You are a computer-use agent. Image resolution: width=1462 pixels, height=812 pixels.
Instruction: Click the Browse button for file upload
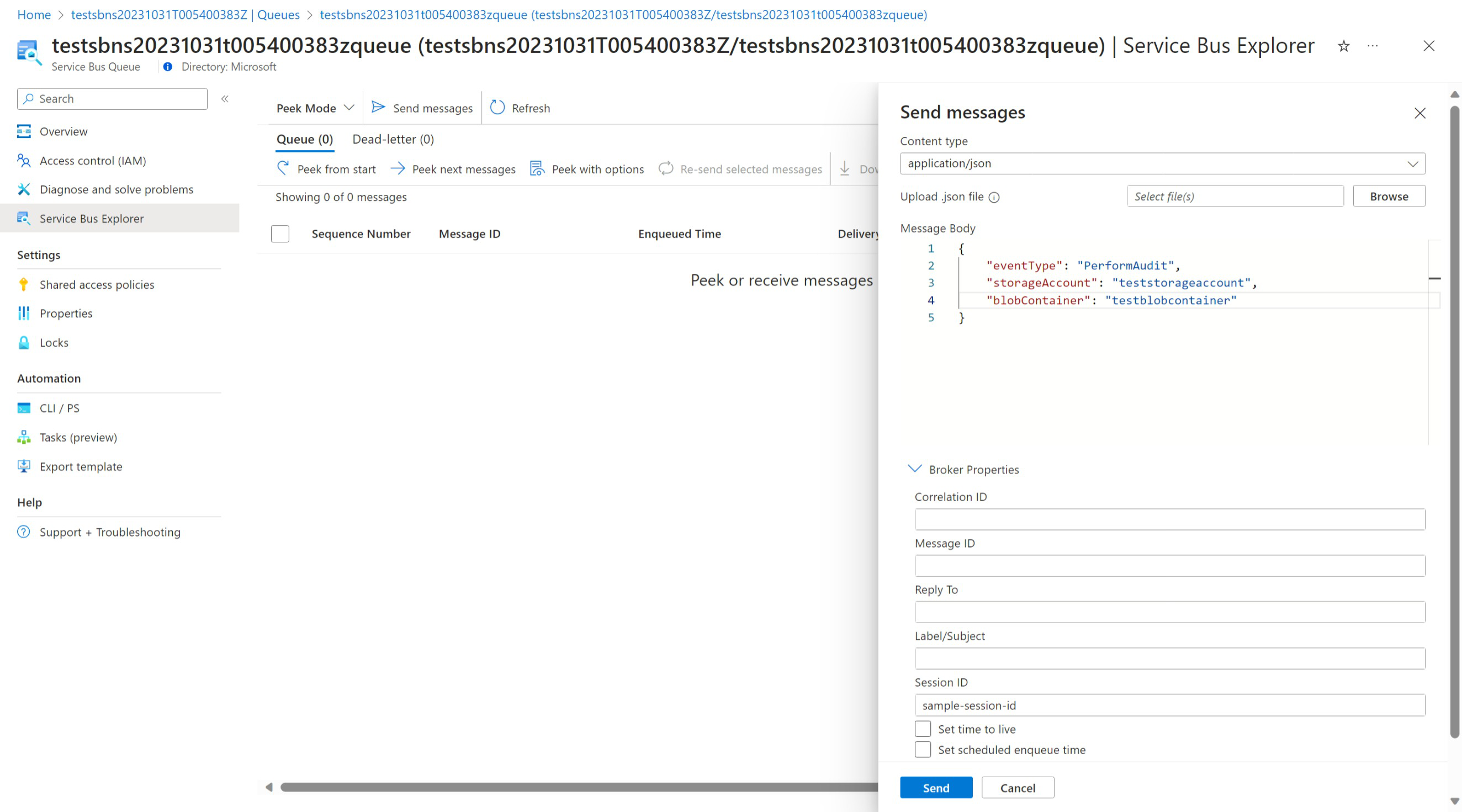(x=1389, y=196)
